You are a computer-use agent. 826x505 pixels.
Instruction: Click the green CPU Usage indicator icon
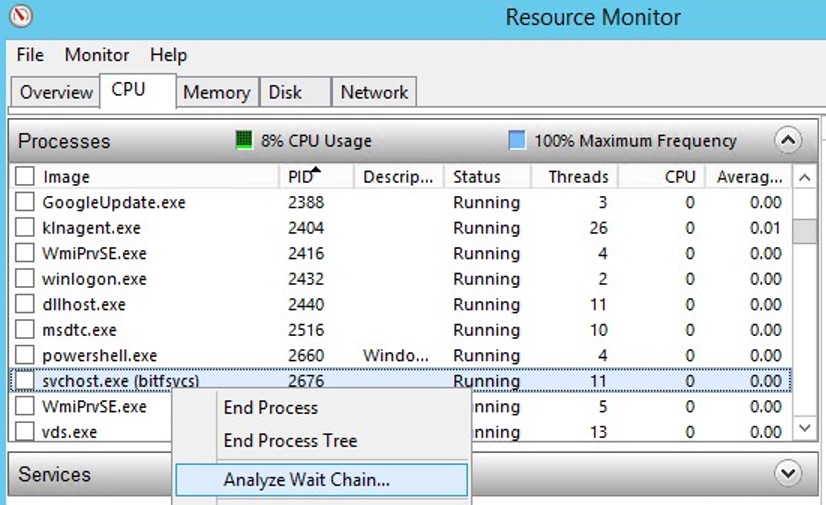244,141
